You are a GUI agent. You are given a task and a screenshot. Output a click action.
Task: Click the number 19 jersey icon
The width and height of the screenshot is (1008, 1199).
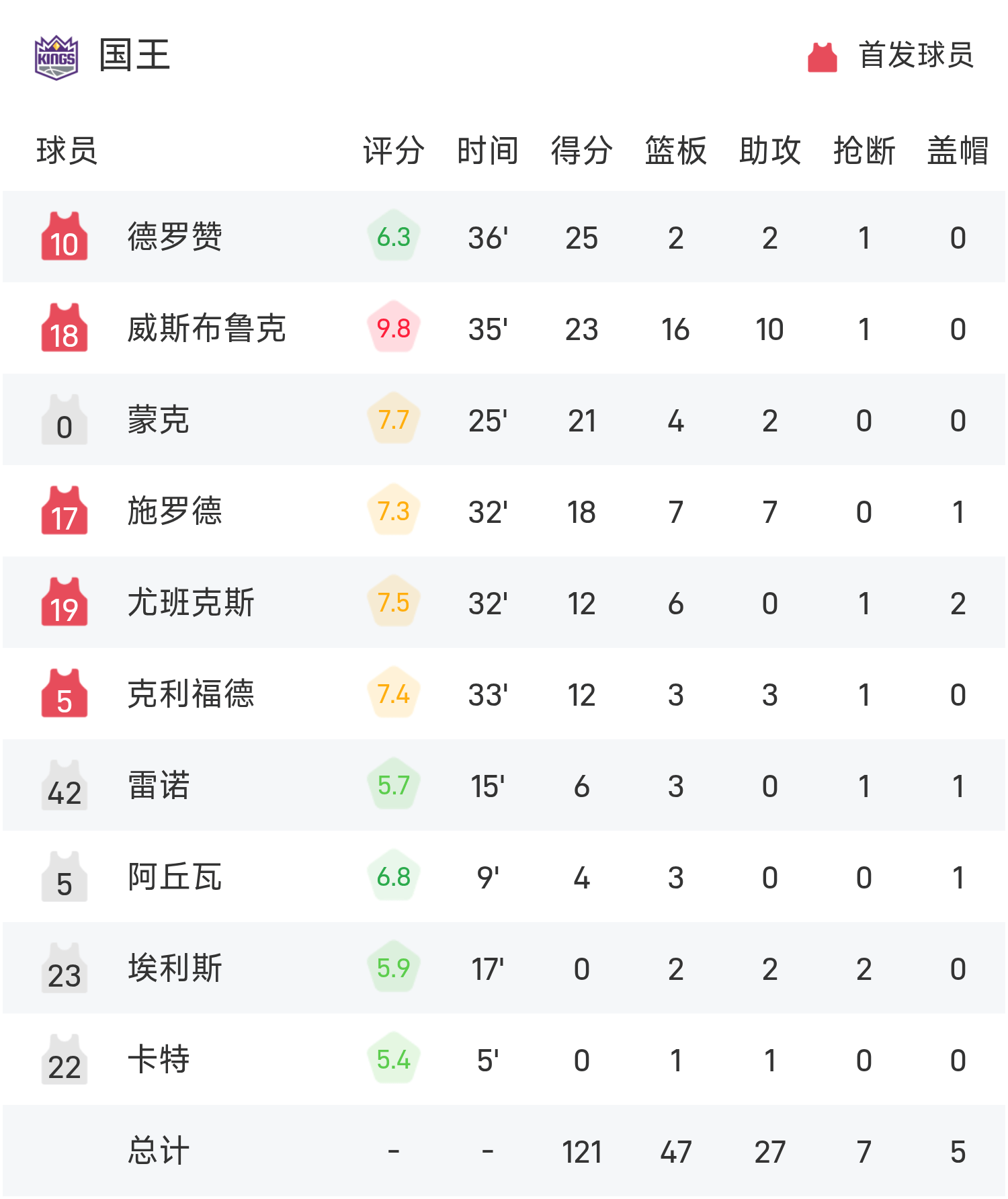click(x=65, y=602)
